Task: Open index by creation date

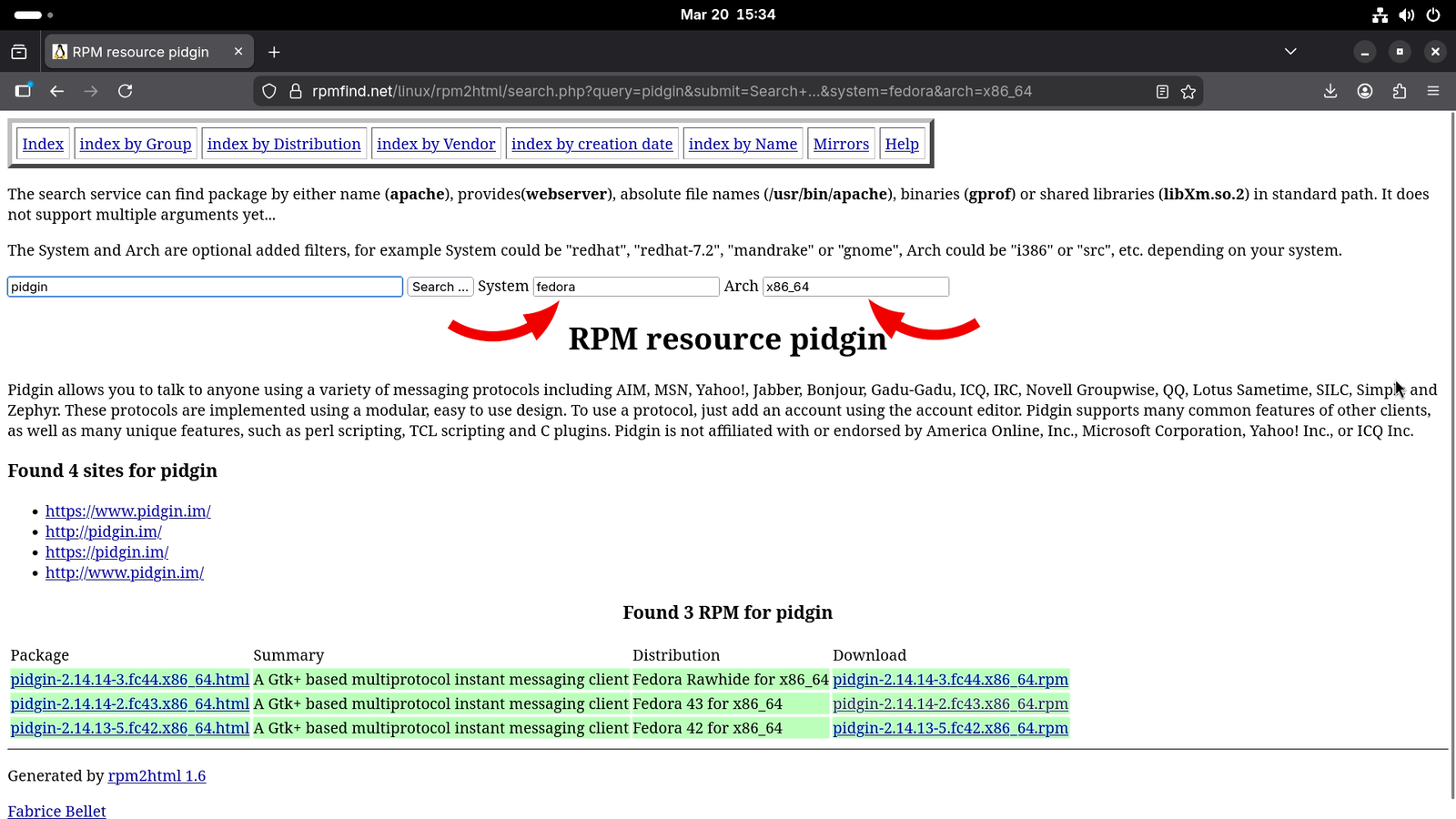Action: click(x=592, y=144)
